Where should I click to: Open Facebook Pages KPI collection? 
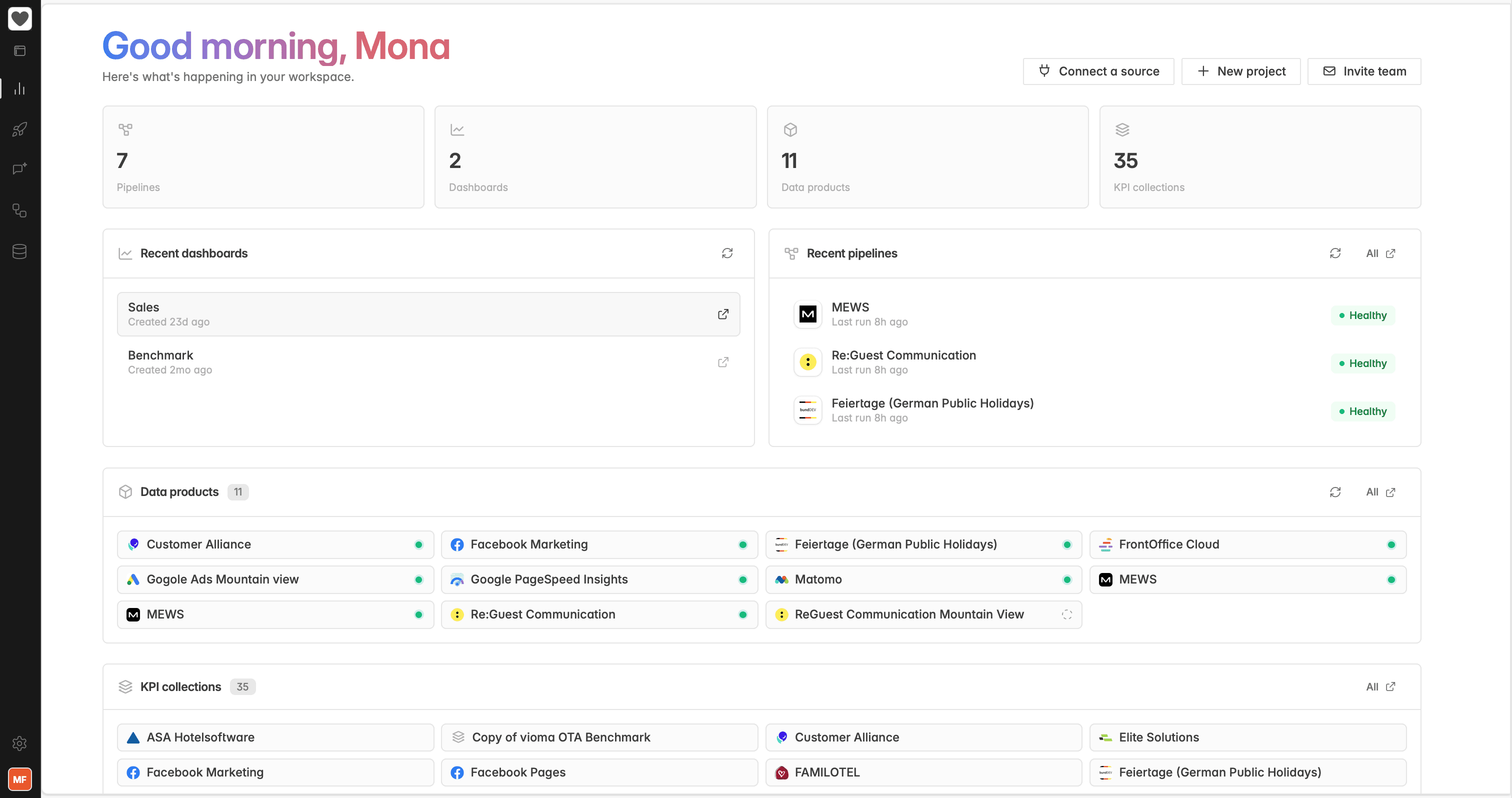599,773
